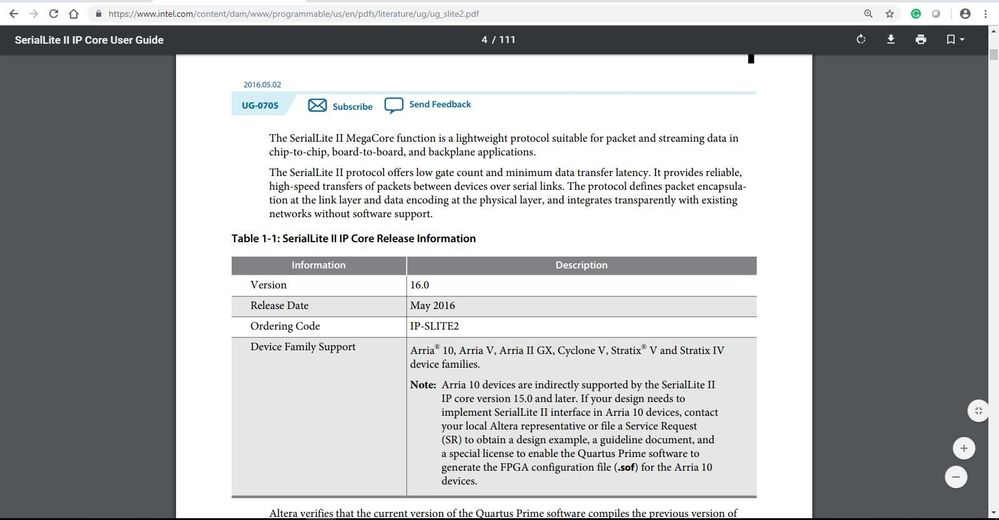Click the vertical scrollbar thumb
This screenshot has width=999, height=520.
click(993, 55)
